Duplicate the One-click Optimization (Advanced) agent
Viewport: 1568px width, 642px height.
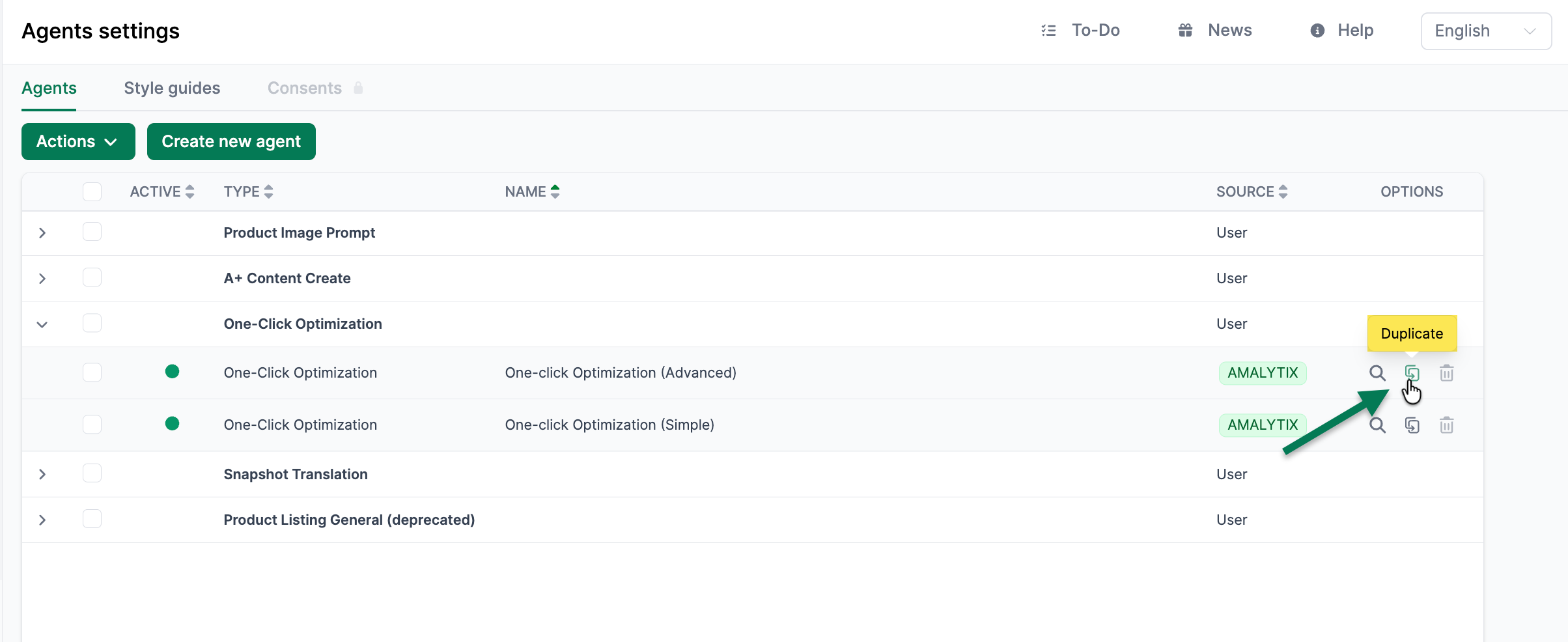coord(1412,373)
